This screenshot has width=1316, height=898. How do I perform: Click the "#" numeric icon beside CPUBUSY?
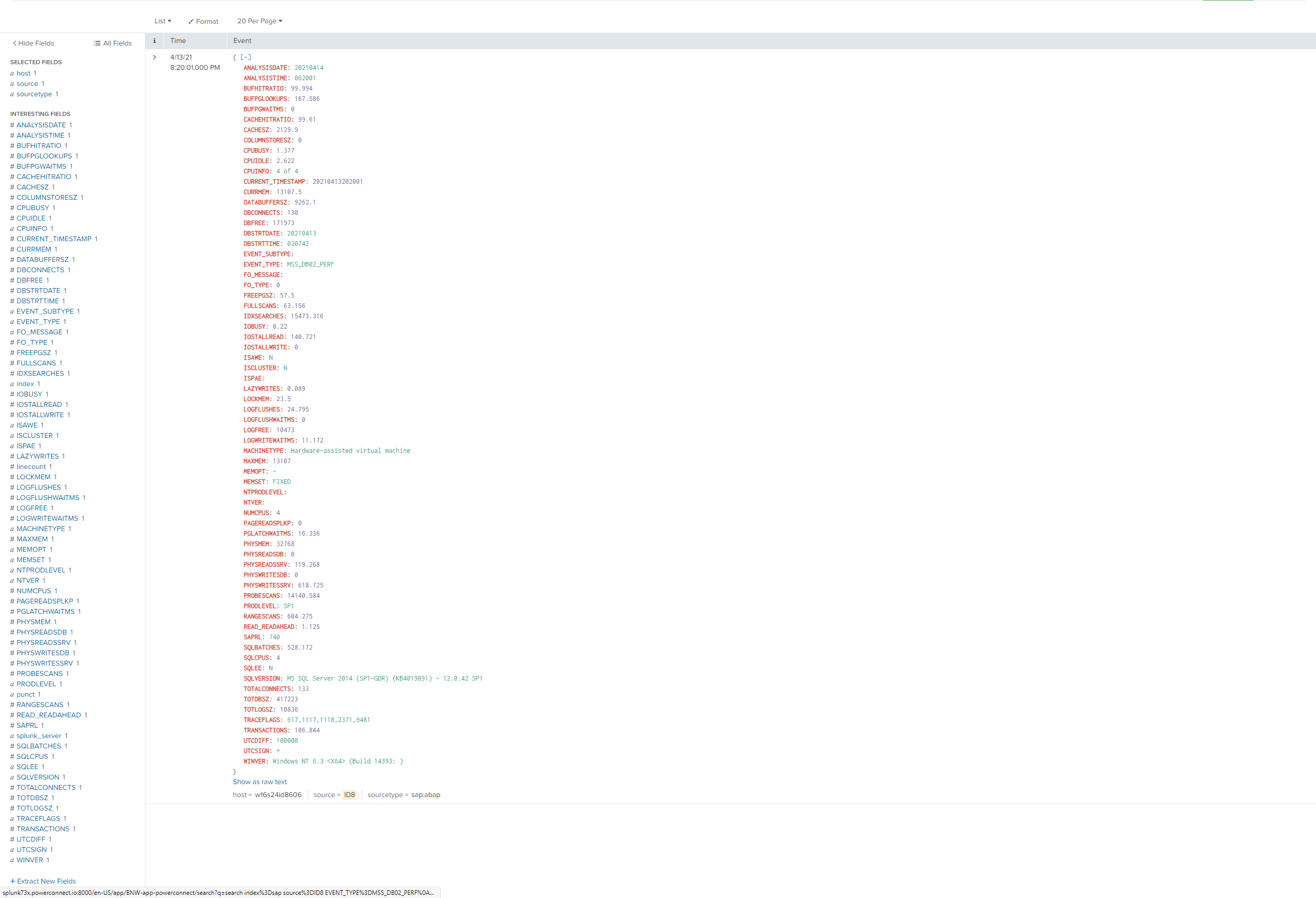click(12, 207)
